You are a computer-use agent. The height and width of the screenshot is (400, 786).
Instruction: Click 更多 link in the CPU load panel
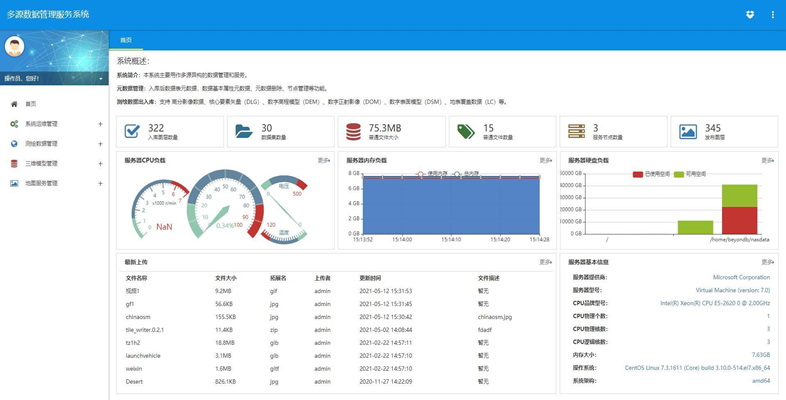point(324,160)
